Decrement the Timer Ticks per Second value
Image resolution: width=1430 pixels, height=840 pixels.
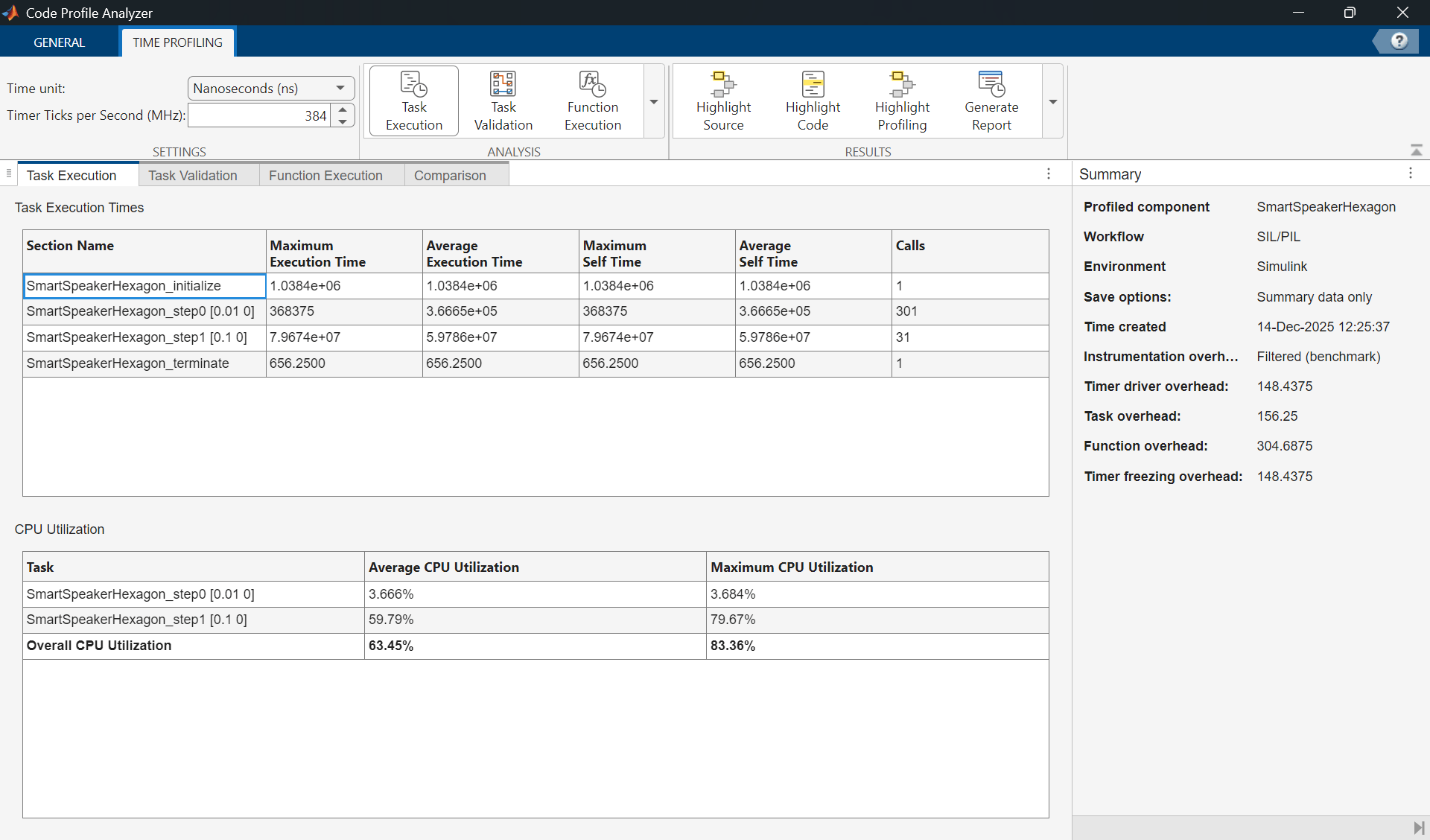pos(343,121)
